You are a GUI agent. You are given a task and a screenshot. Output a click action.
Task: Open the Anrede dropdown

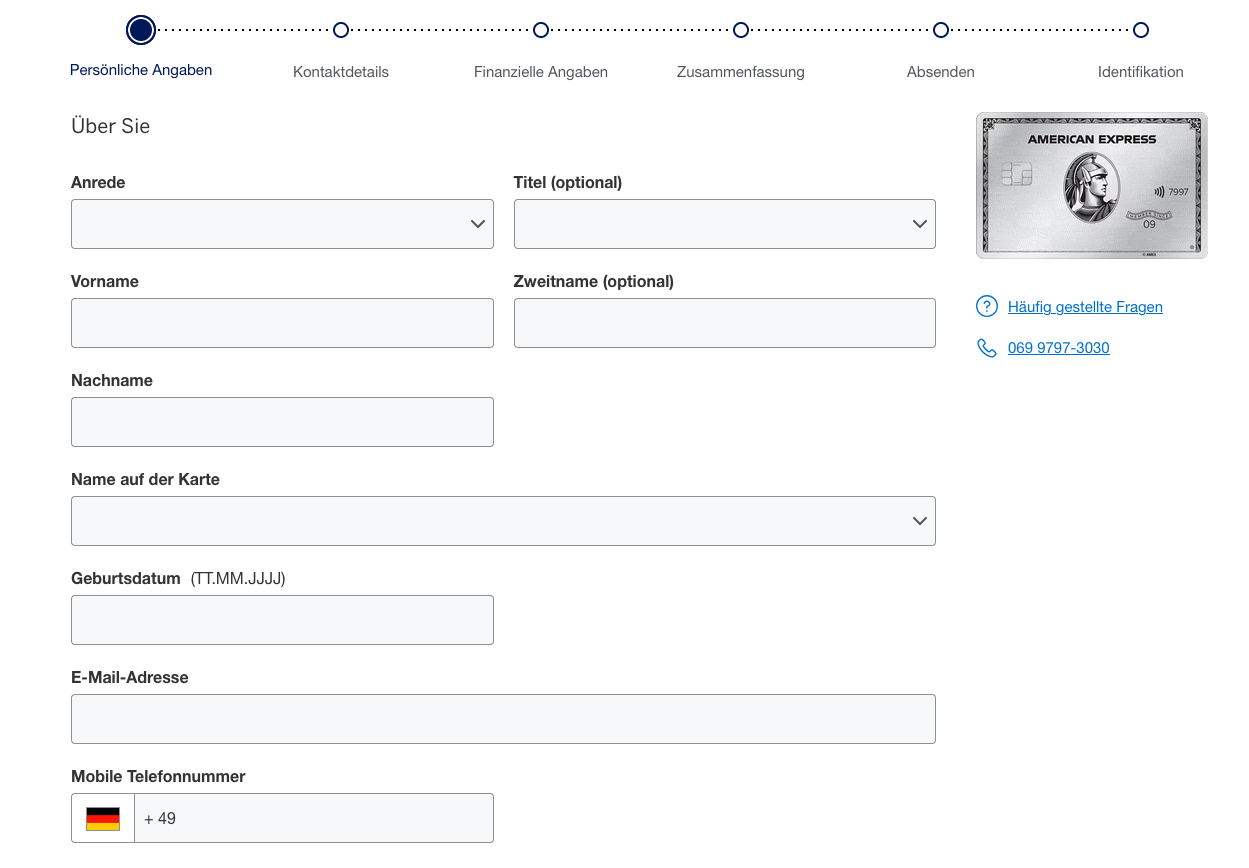coord(282,224)
